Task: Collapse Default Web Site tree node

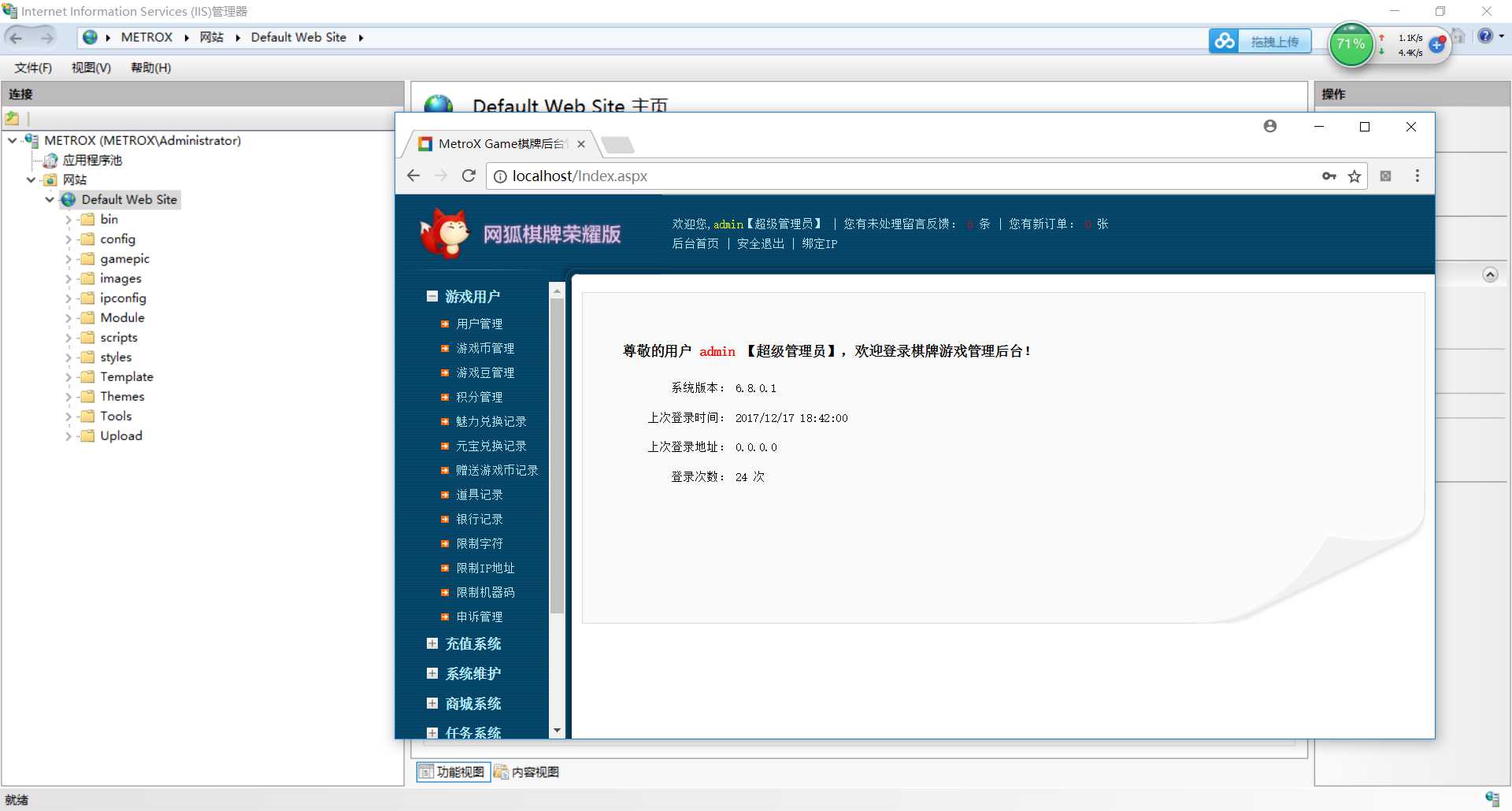Action: 50,200
